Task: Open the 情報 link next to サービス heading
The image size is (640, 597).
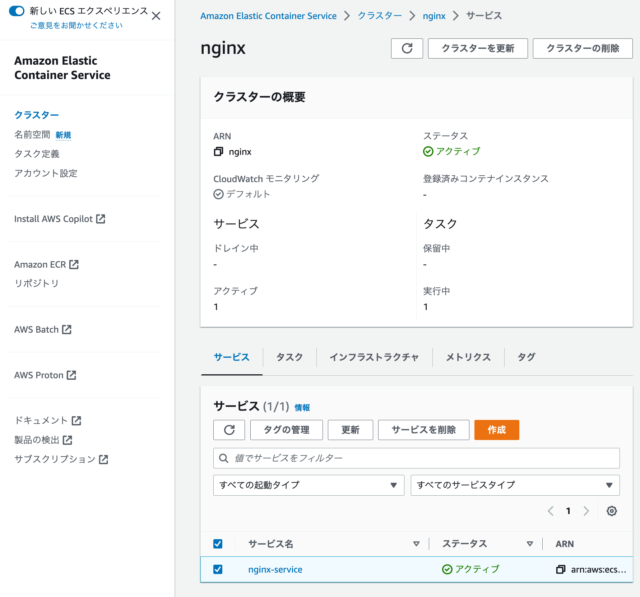Action: click(302, 408)
